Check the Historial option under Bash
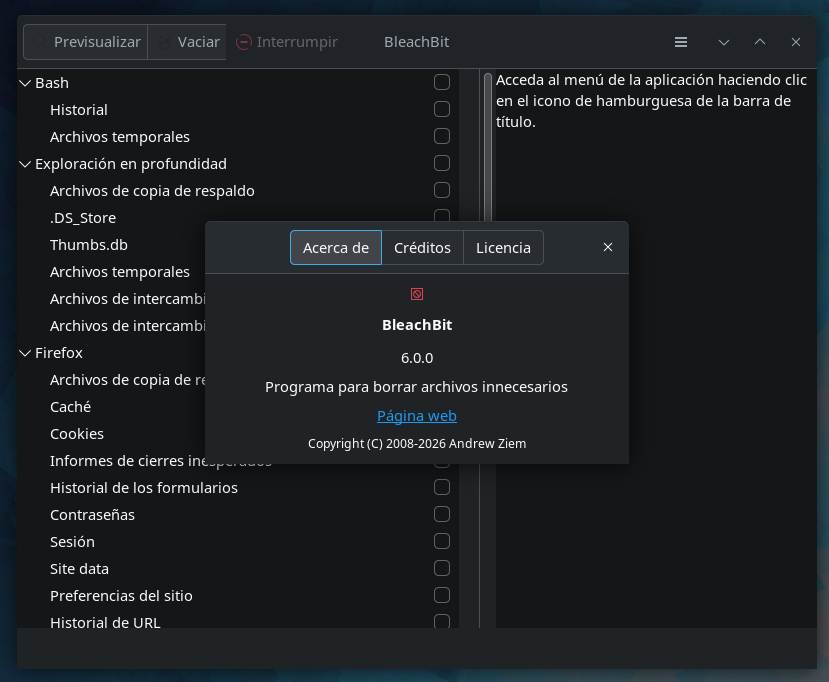Screen dimensions: 829x682 [442, 109]
